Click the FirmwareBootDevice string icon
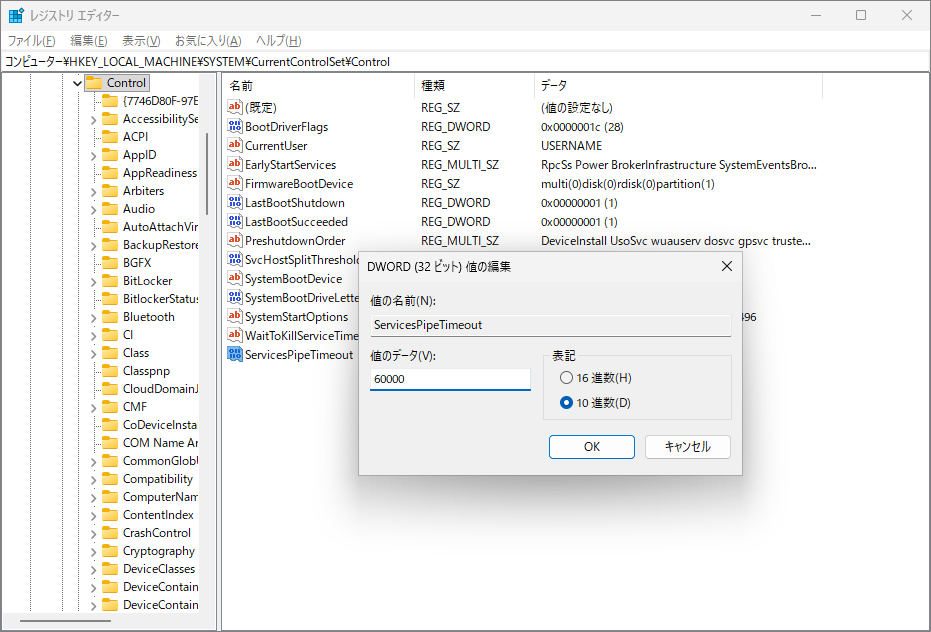This screenshot has height=632, width=931. [235, 184]
